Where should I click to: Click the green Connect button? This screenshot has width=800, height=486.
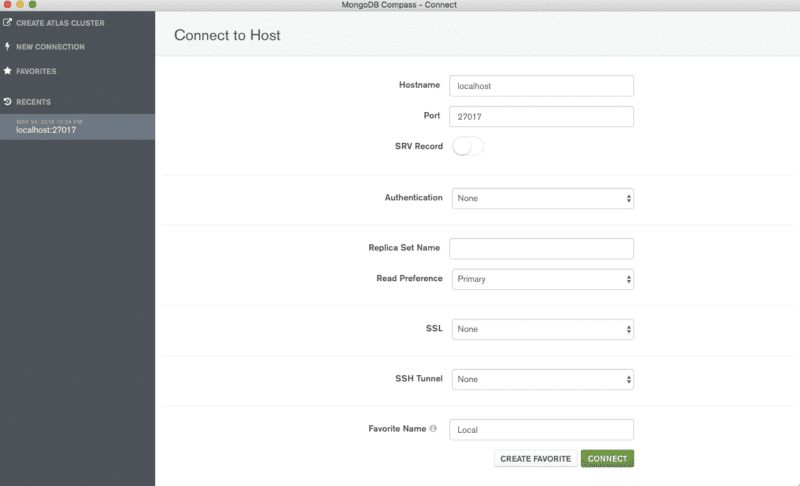[x=607, y=458]
